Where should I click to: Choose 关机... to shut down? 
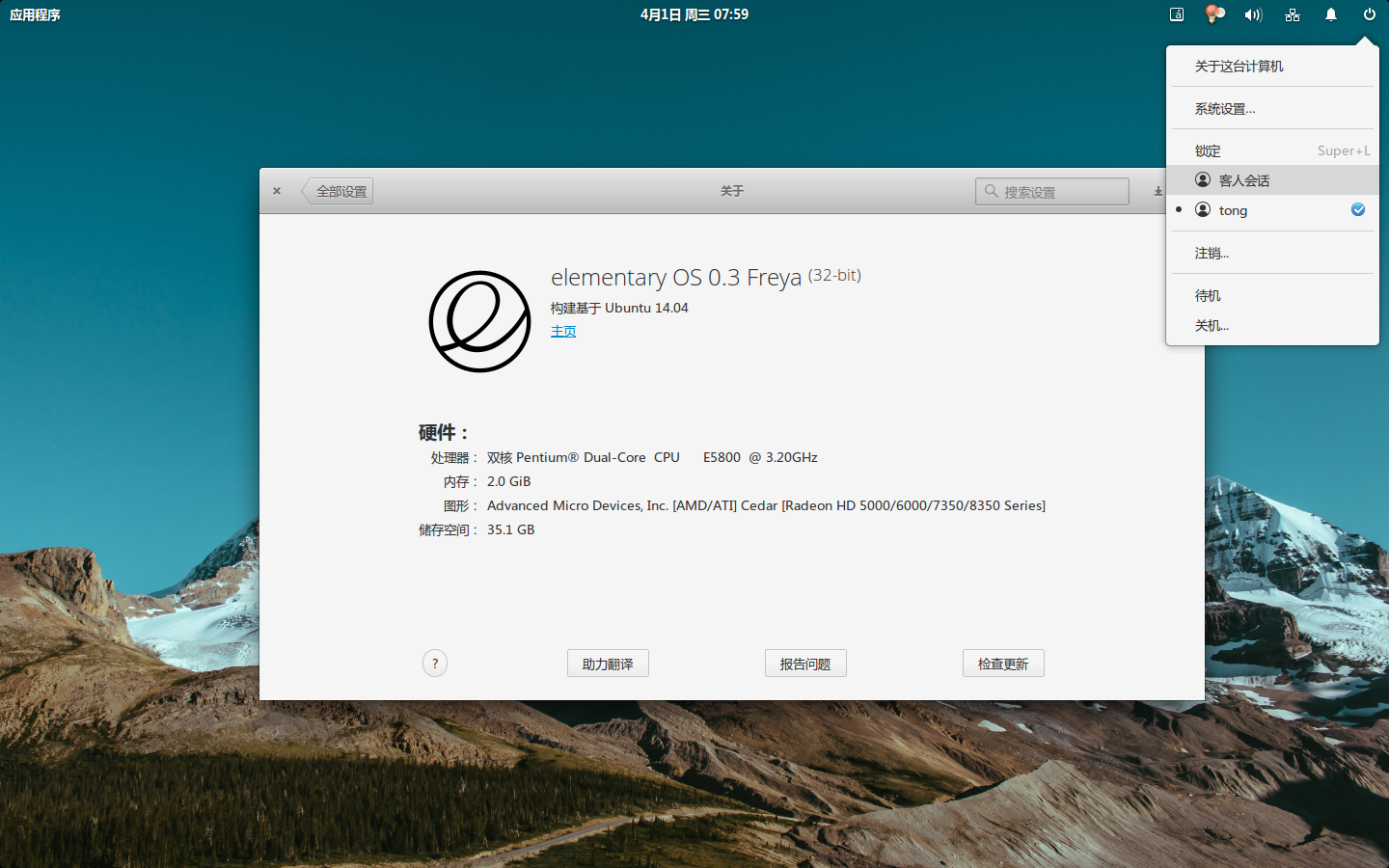[x=1272, y=325]
